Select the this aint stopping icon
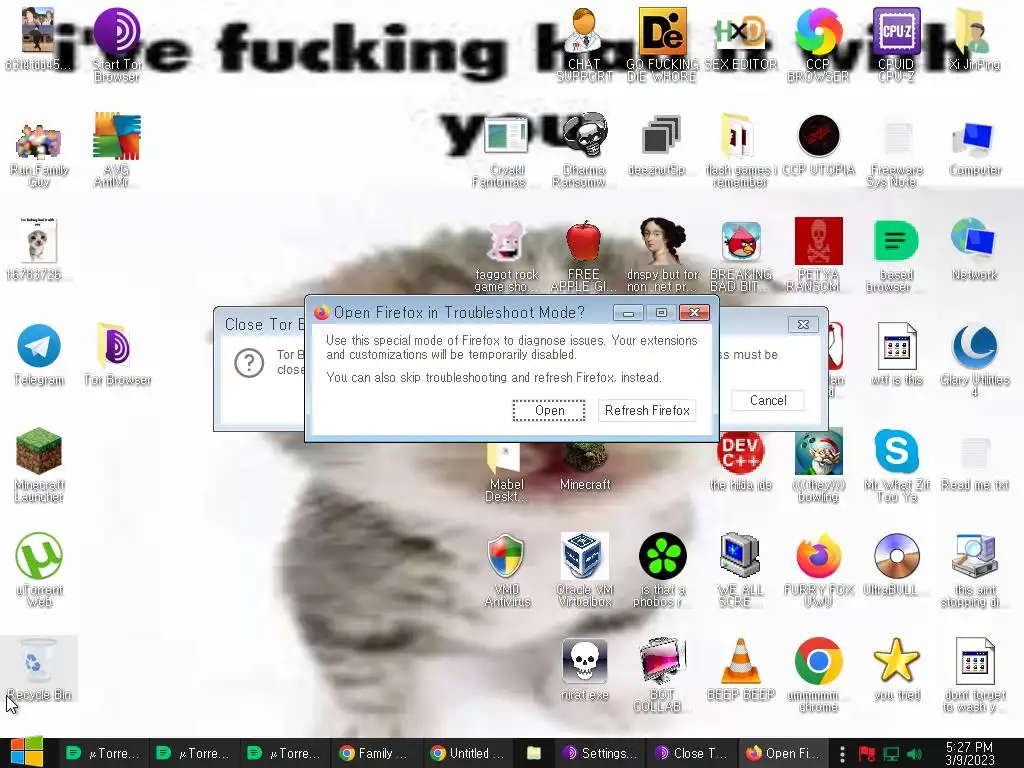Viewport: 1024px width, 768px height. (973, 569)
